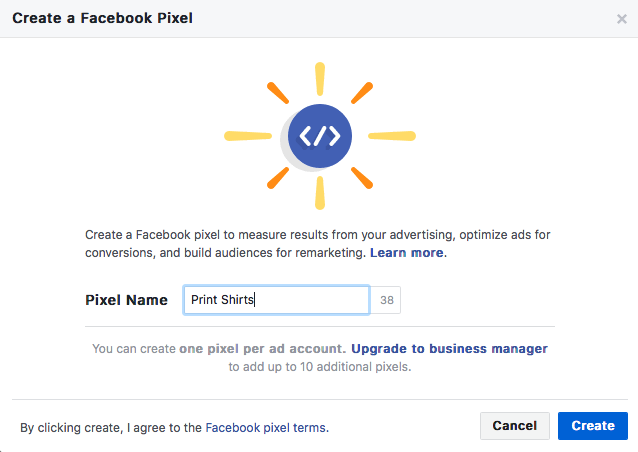Click the Pixel Name label

click(126, 300)
